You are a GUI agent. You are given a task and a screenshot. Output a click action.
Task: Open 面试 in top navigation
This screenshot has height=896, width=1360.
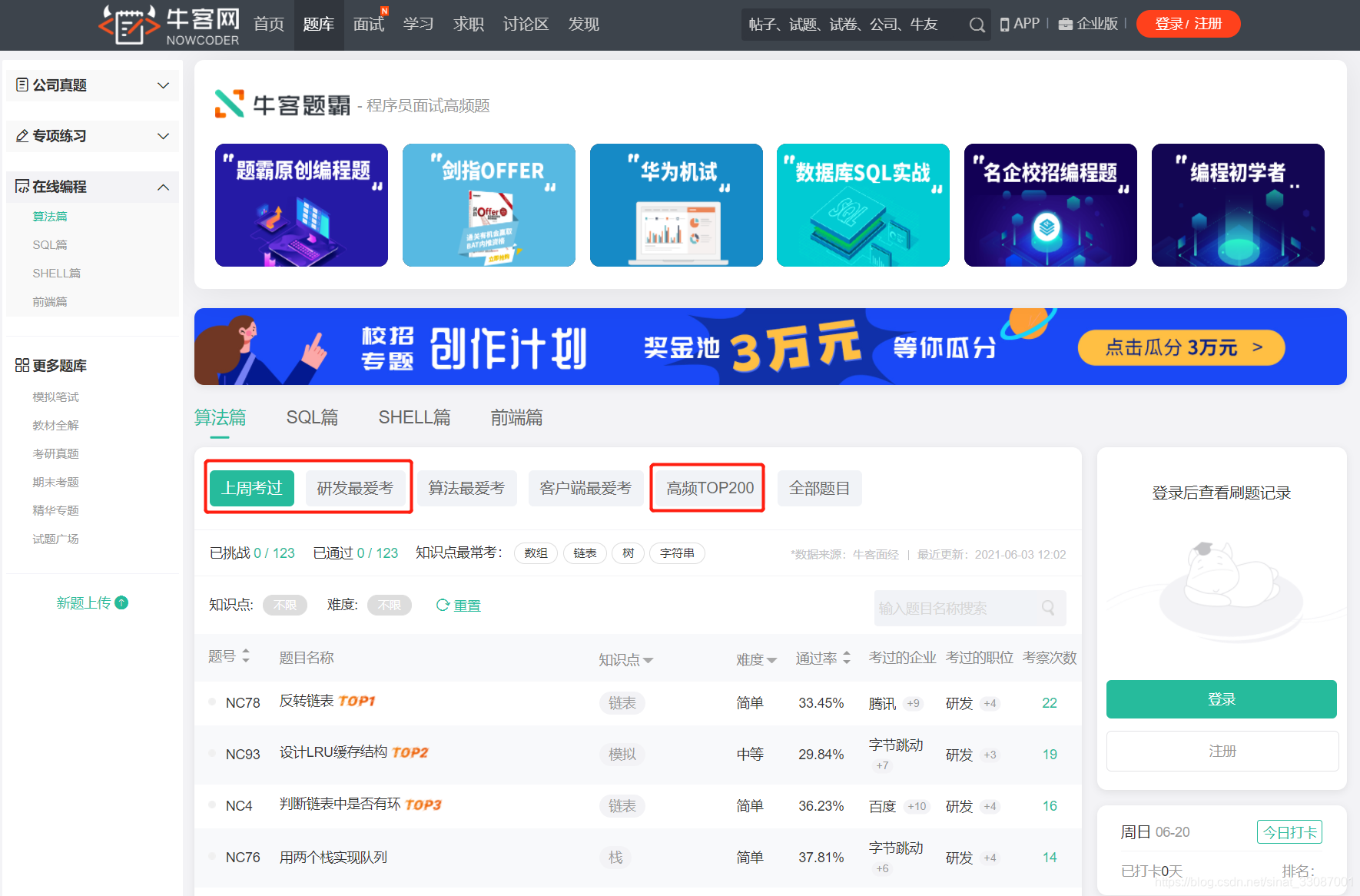pos(369,25)
